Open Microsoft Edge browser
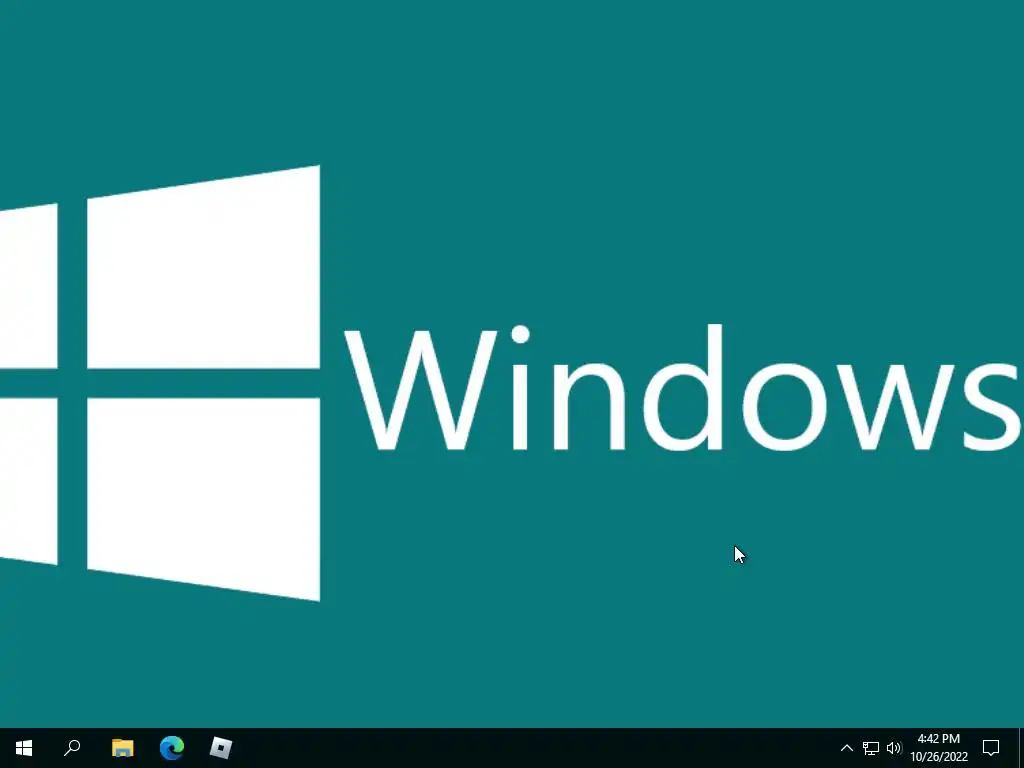Viewport: 1024px width, 768px height. coord(172,748)
